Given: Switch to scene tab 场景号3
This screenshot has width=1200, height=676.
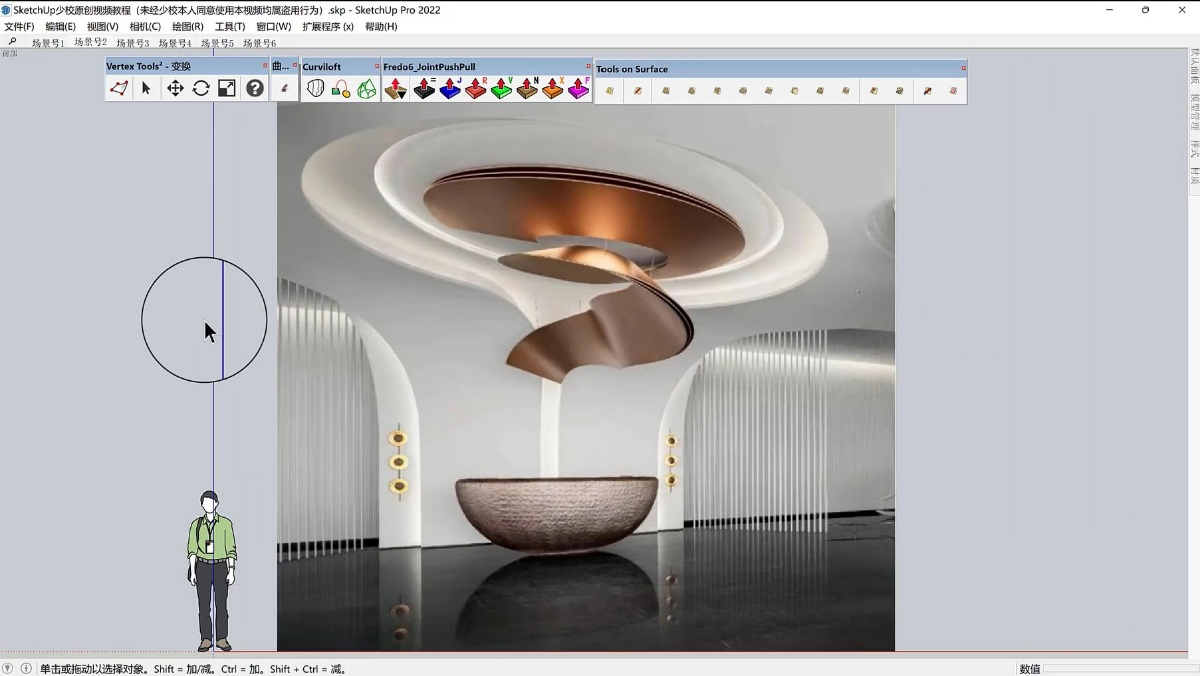Looking at the screenshot, I should click(x=132, y=43).
